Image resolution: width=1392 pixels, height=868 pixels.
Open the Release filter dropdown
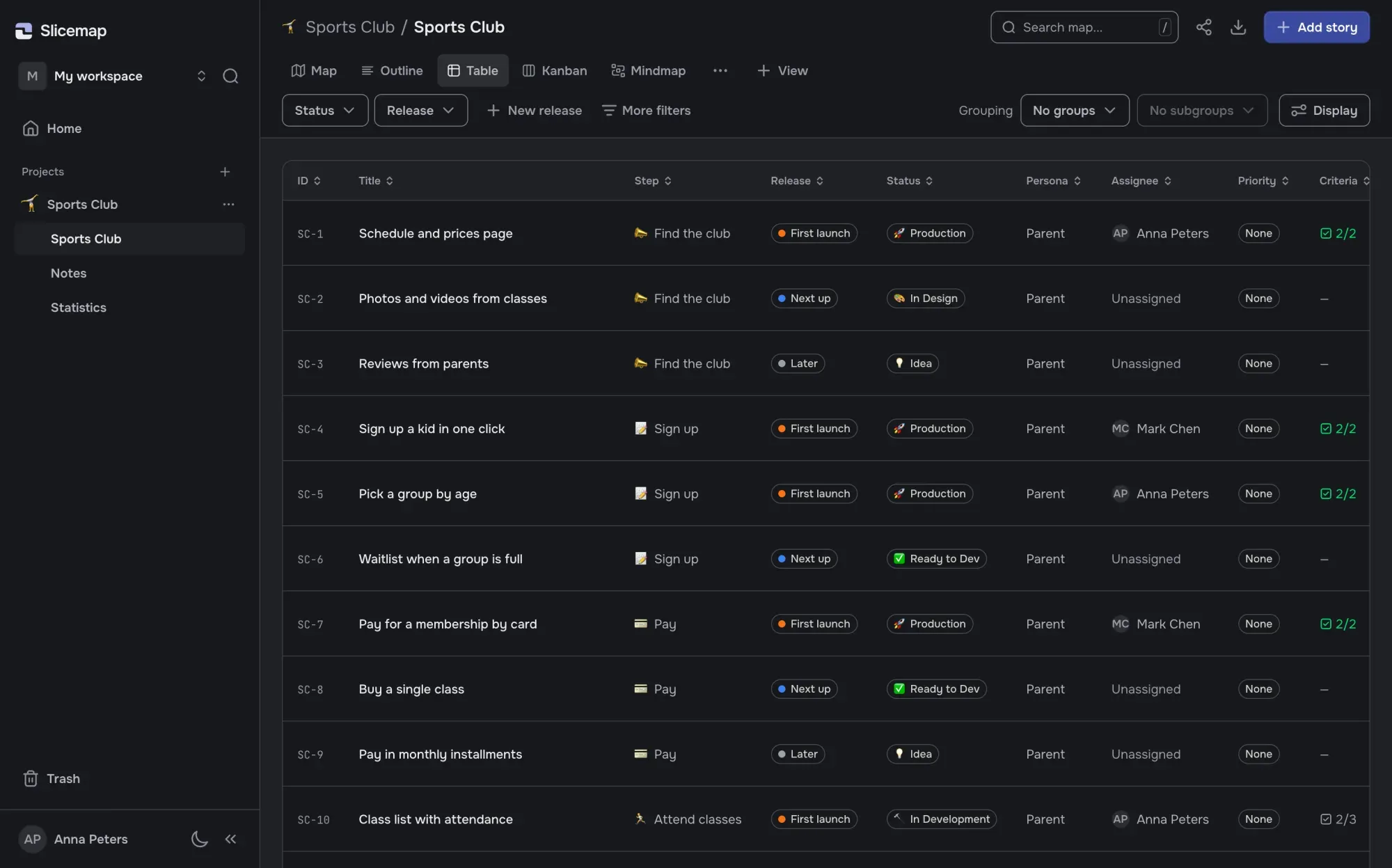[x=421, y=110]
